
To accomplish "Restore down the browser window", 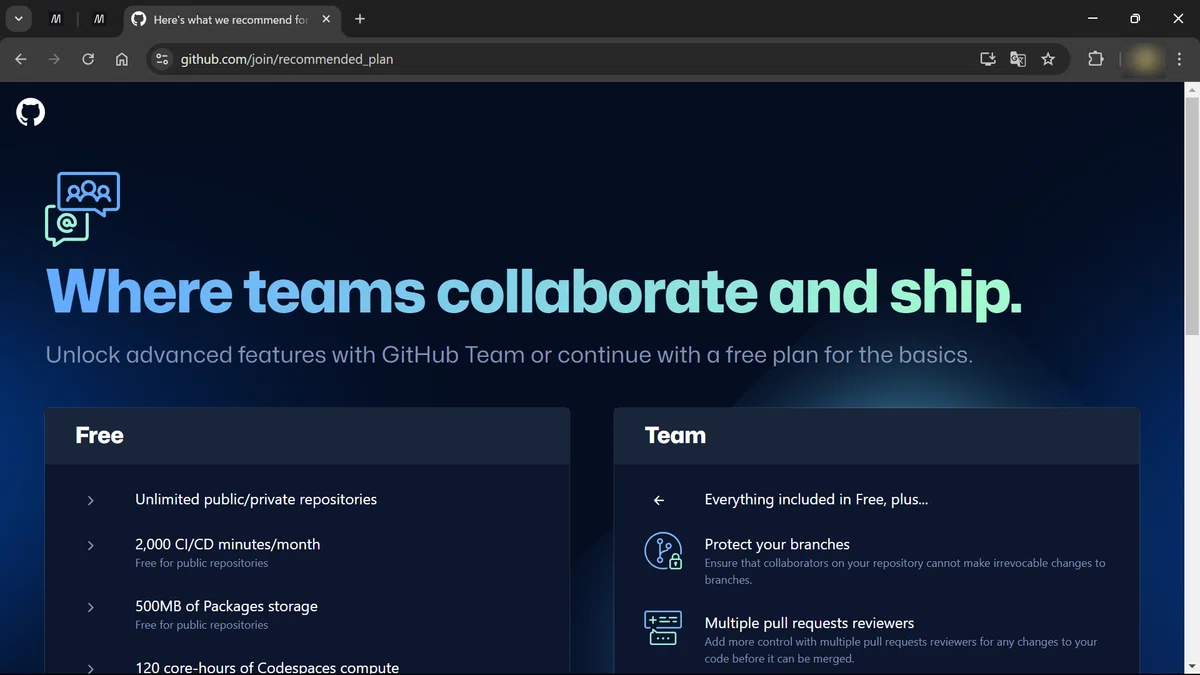I will click(x=1135, y=19).
